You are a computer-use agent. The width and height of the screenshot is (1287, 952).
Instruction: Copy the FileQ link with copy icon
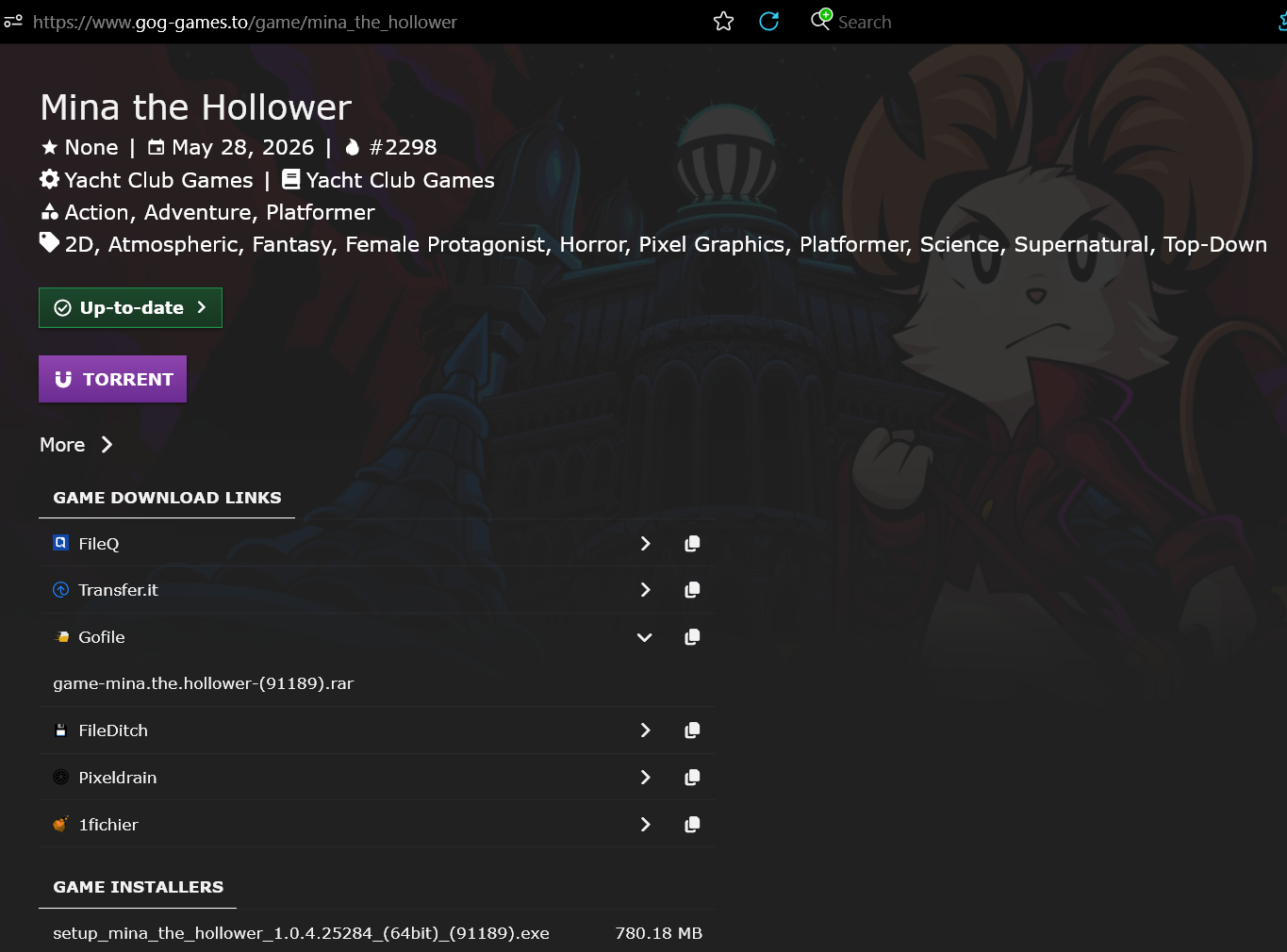692,544
